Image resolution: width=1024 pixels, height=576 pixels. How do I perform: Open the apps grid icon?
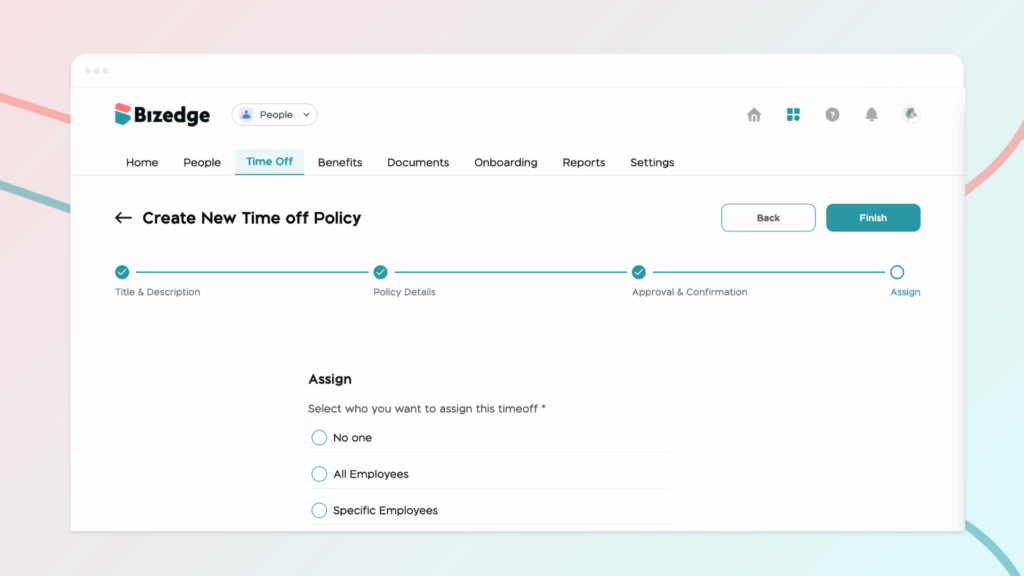(x=793, y=115)
